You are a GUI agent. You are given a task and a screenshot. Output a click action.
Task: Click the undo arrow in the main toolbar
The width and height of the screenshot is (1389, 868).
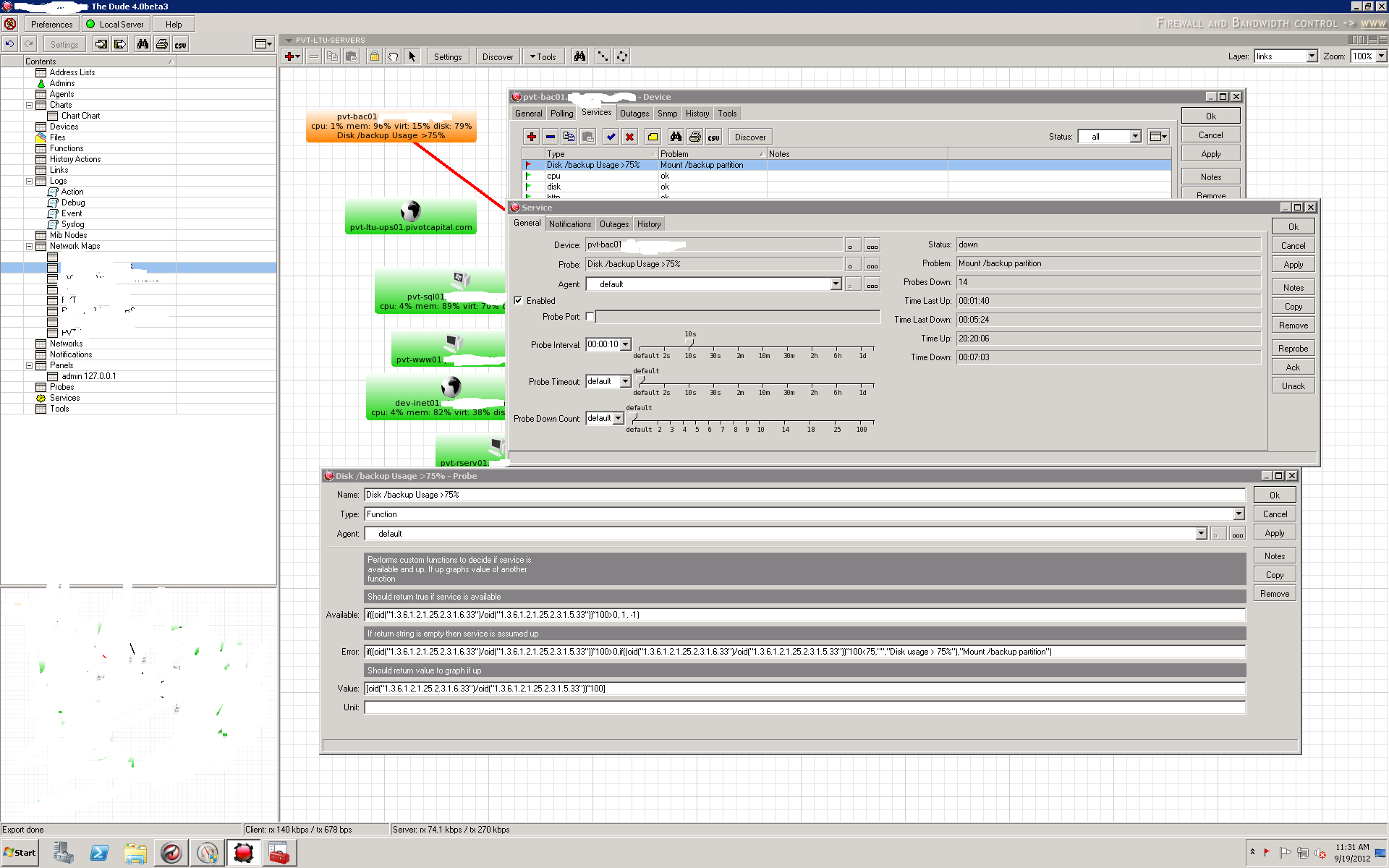(10, 44)
